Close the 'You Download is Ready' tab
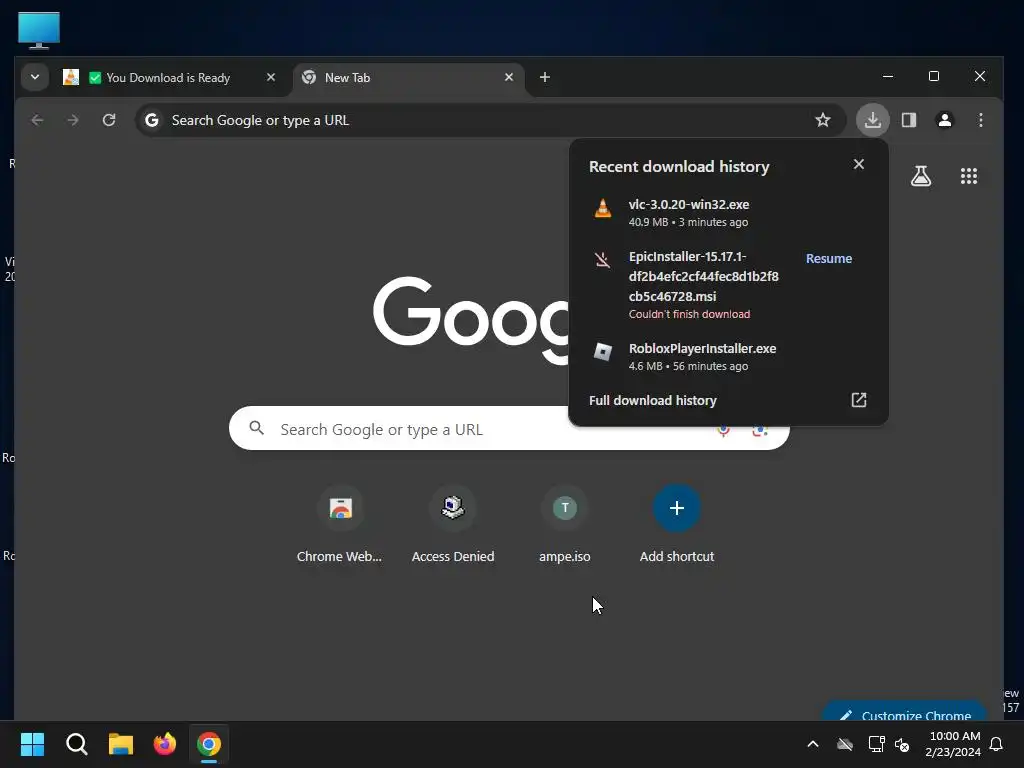This screenshot has height=768, width=1024. click(271, 77)
